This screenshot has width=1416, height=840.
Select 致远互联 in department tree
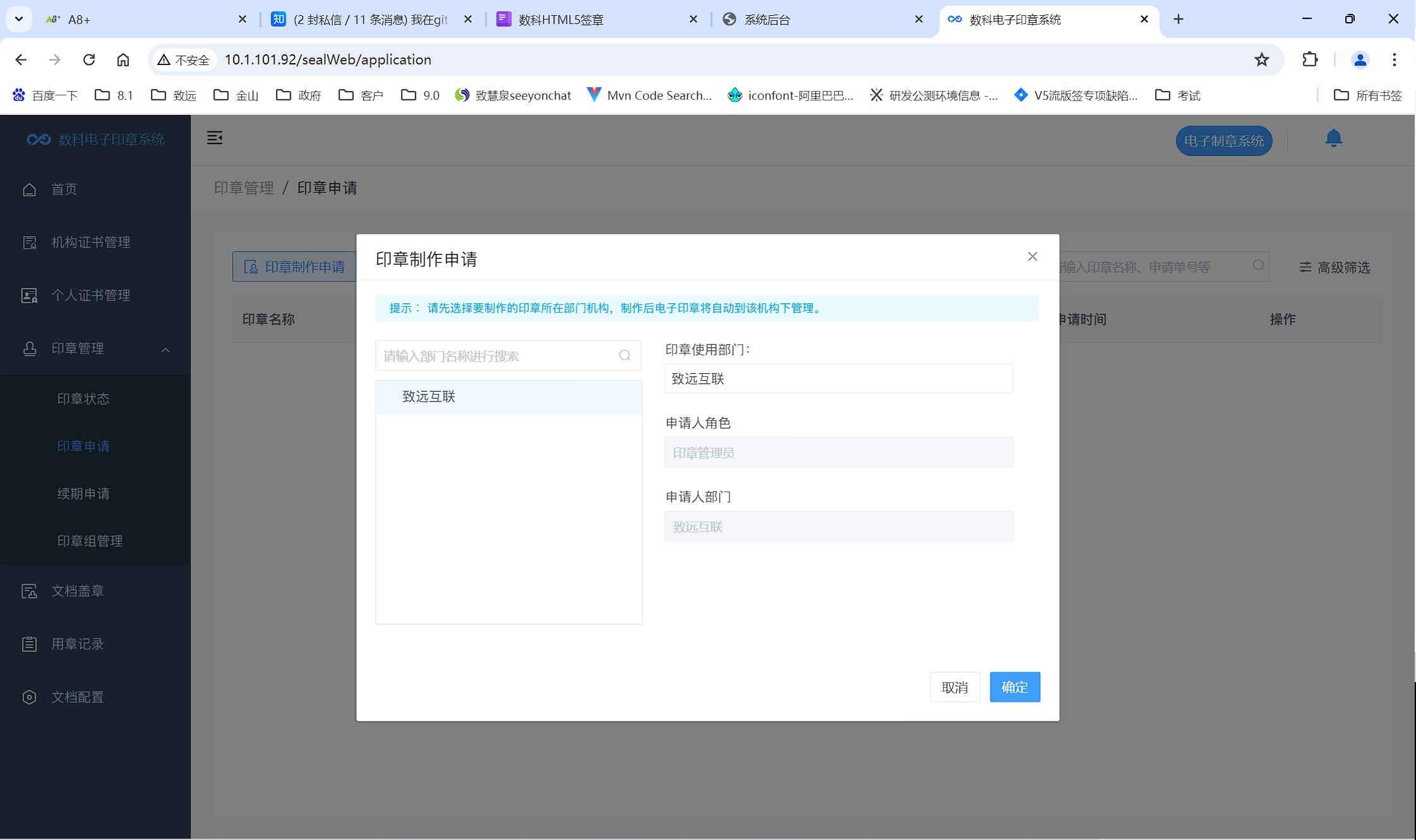pos(429,397)
